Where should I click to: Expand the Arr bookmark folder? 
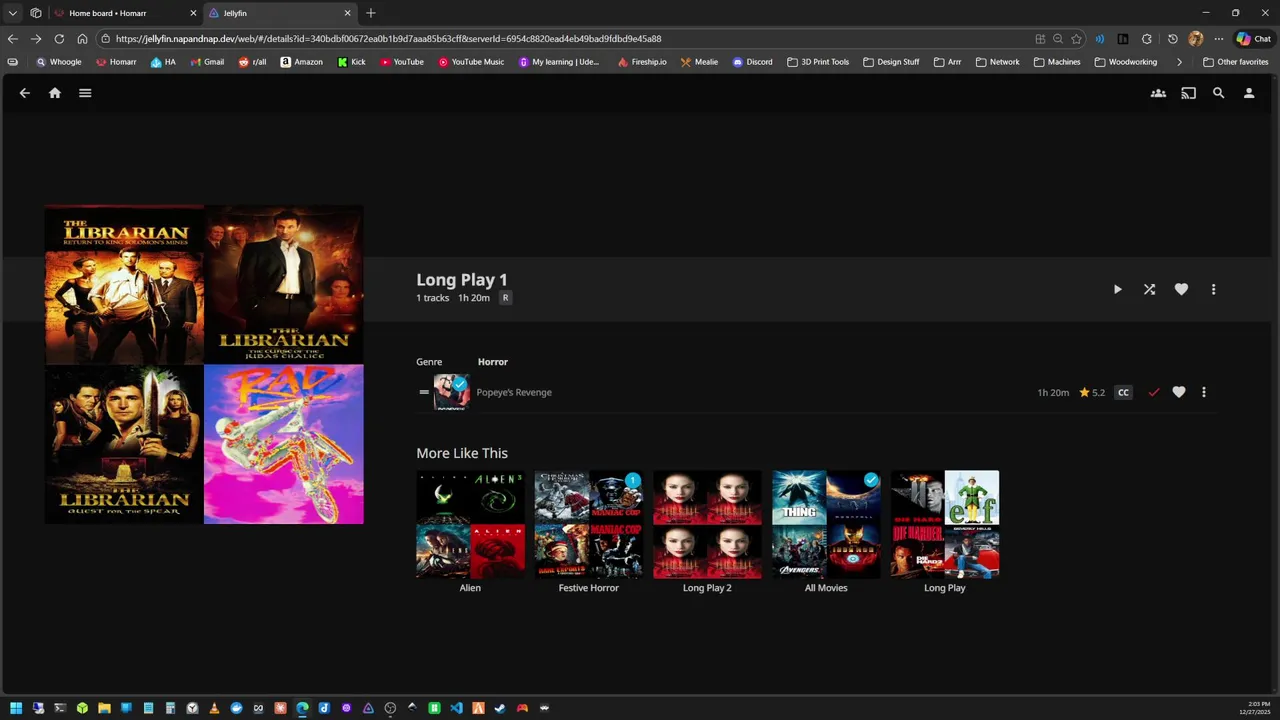(947, 62)
